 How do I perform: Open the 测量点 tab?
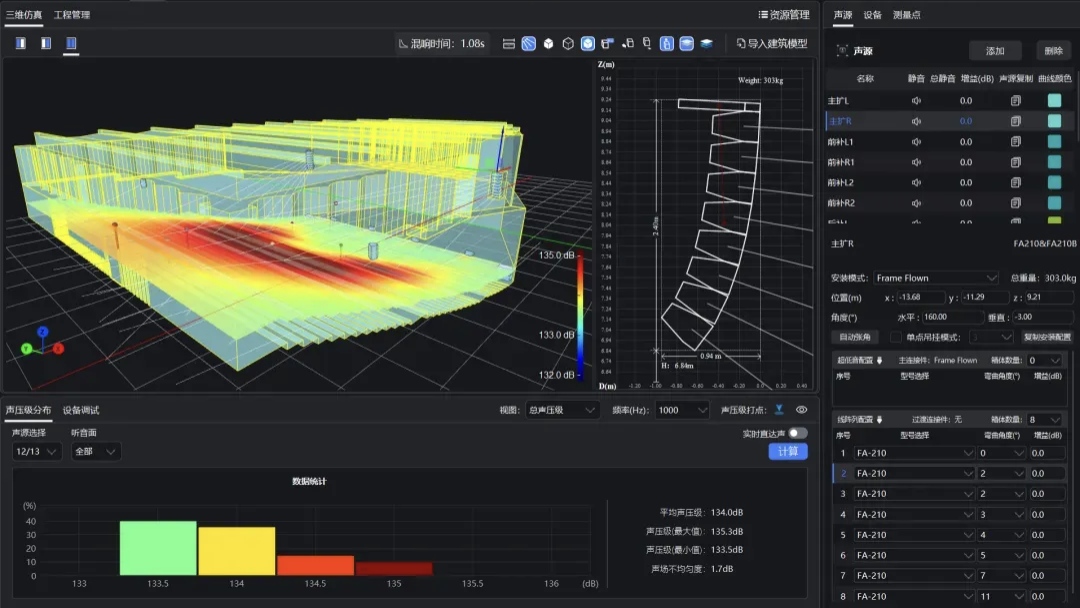tap(906, 15)
